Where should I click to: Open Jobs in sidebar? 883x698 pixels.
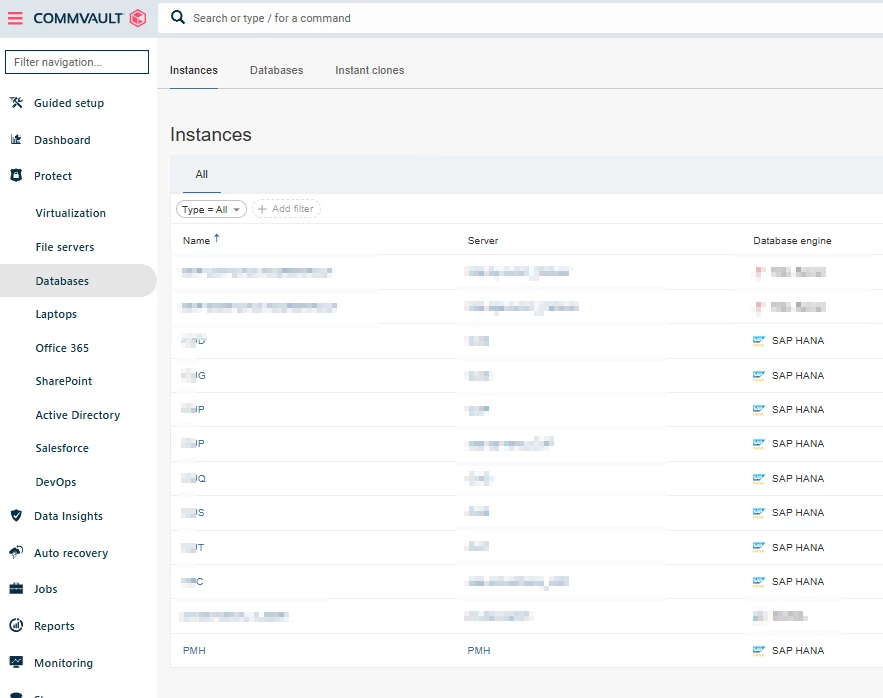click(46, 589)
